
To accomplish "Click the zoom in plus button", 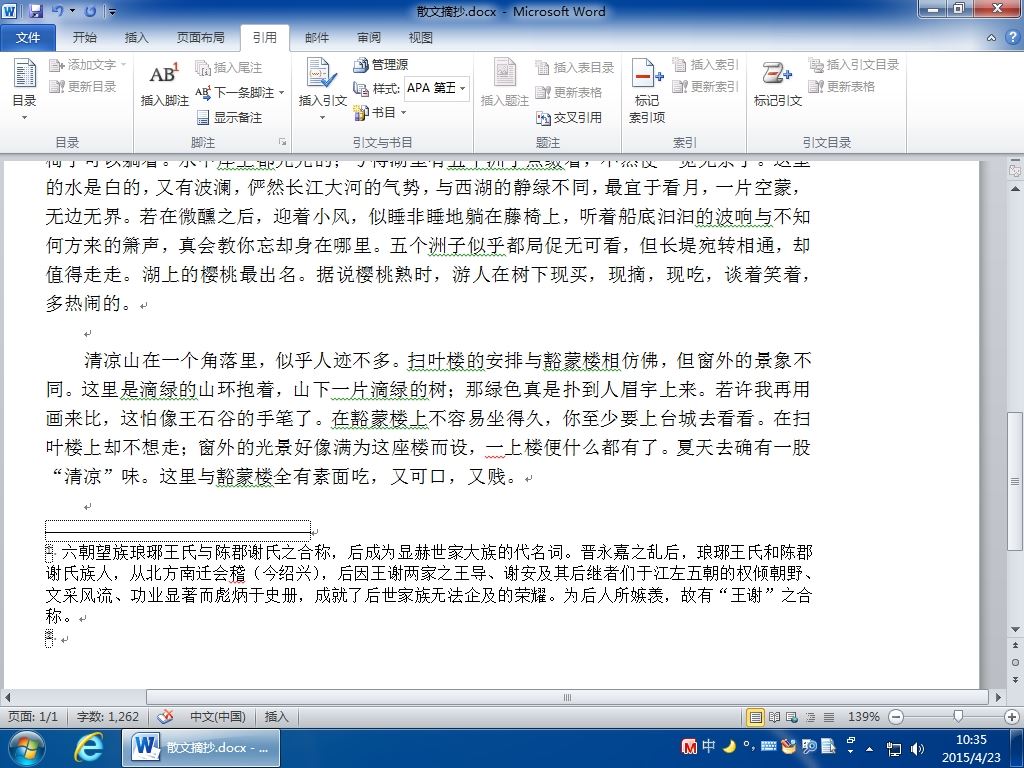I will (1012, 716).
